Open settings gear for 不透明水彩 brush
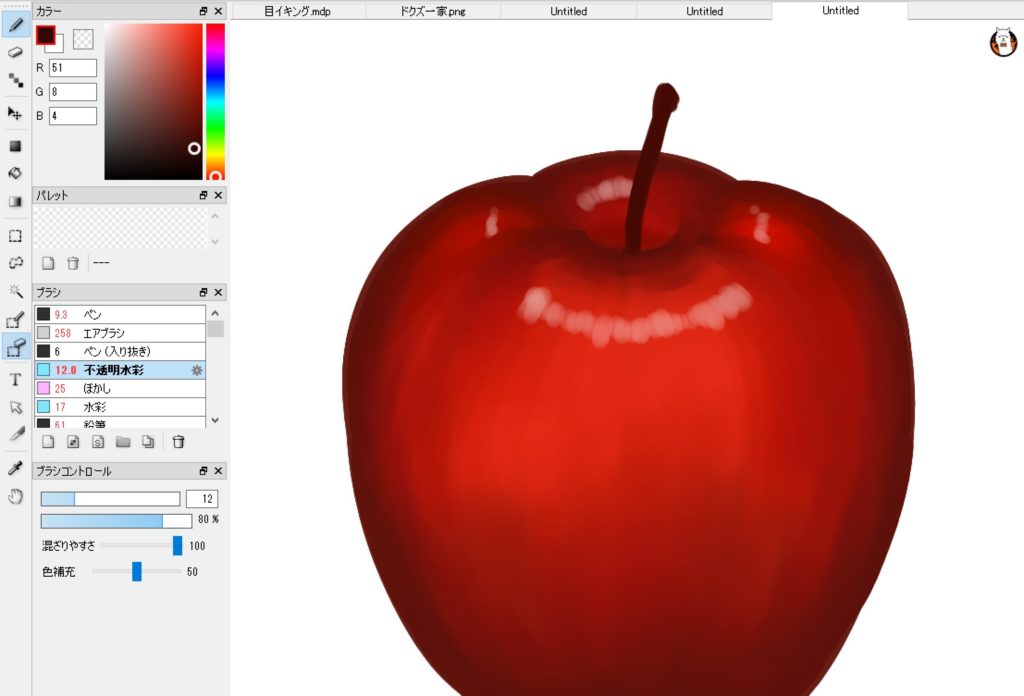This screenshot has height=696, width=1024. pos(197,370)
